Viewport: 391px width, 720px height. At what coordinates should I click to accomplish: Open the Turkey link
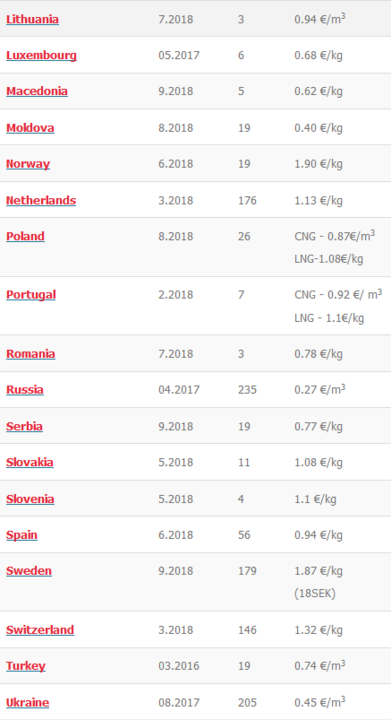point(26,666)
